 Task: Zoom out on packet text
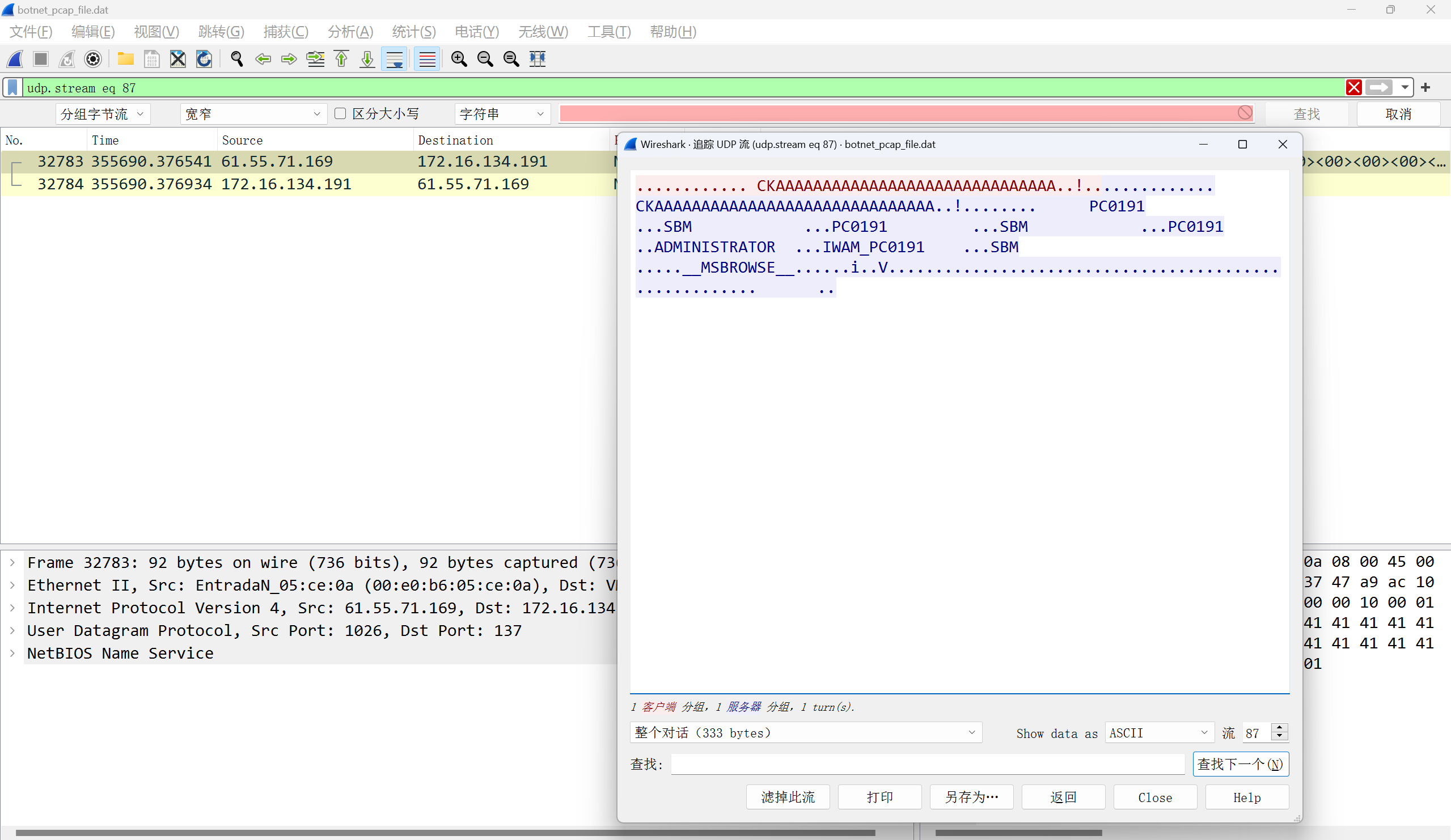(x=485, y=59)
